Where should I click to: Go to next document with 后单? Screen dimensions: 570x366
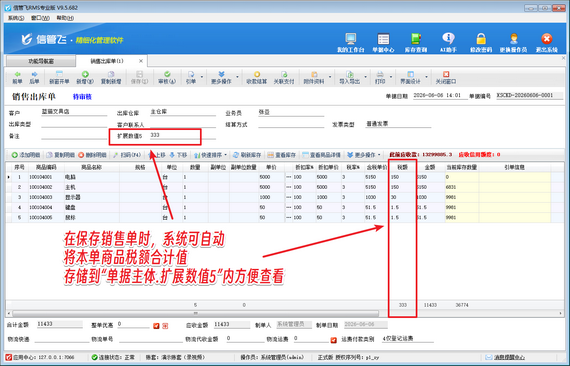tap(34, 78)
